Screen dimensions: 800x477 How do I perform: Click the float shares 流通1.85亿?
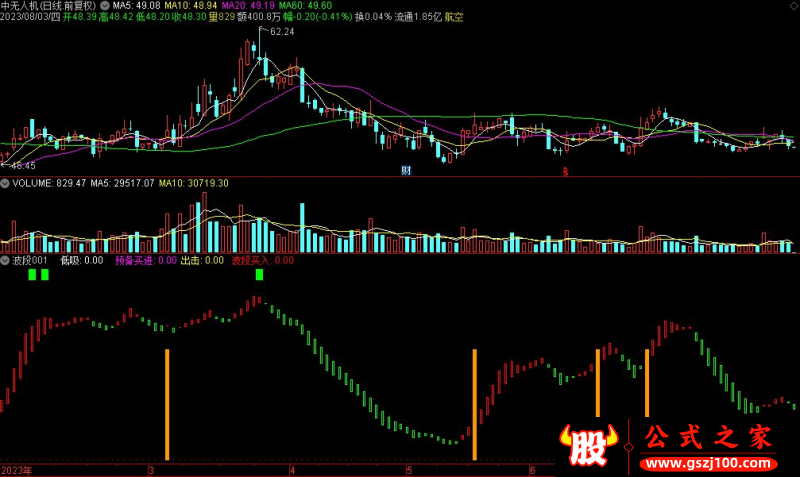pos(418,17)
